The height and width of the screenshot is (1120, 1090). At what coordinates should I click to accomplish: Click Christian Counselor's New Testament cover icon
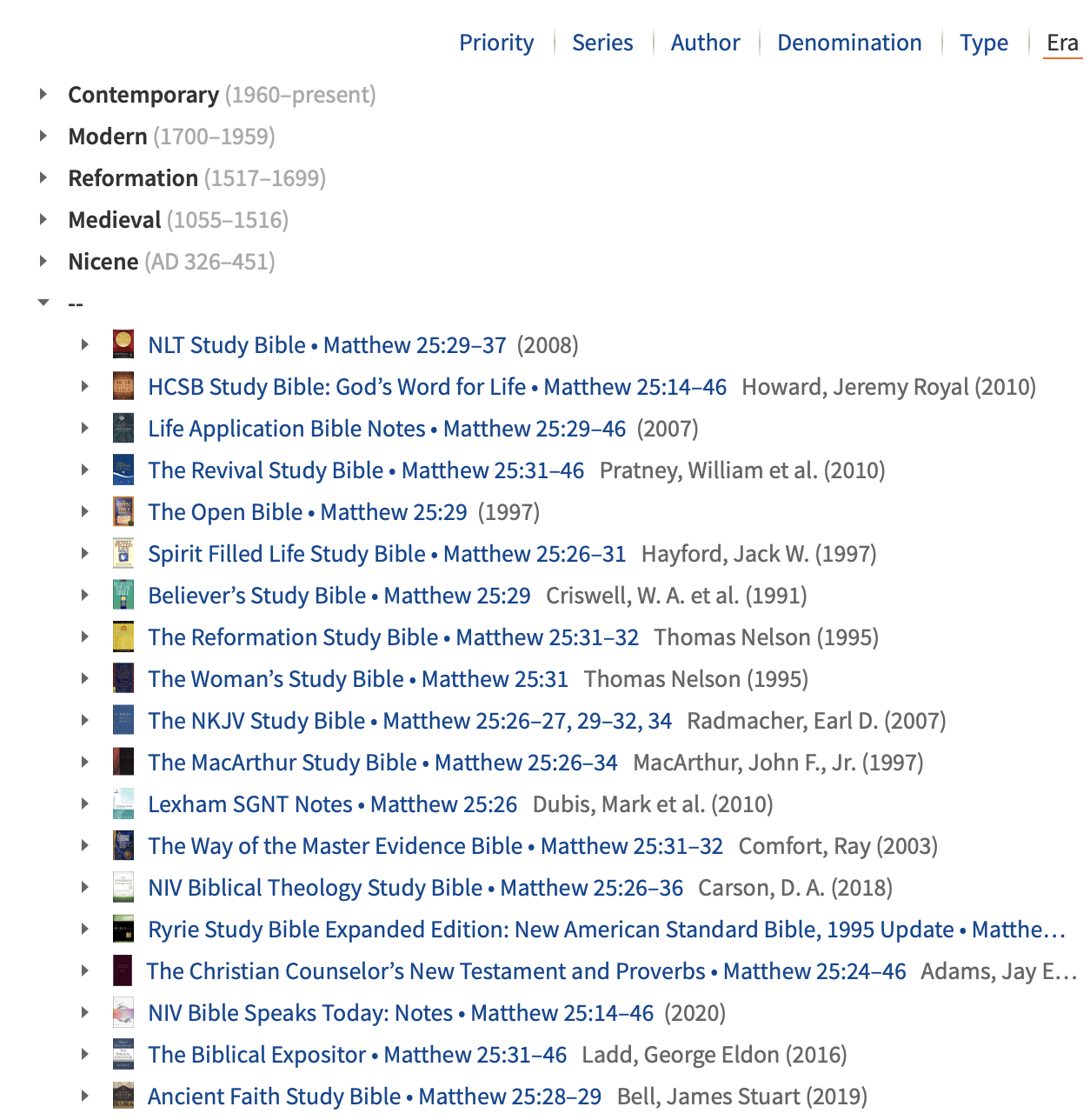tap(123, 970)
